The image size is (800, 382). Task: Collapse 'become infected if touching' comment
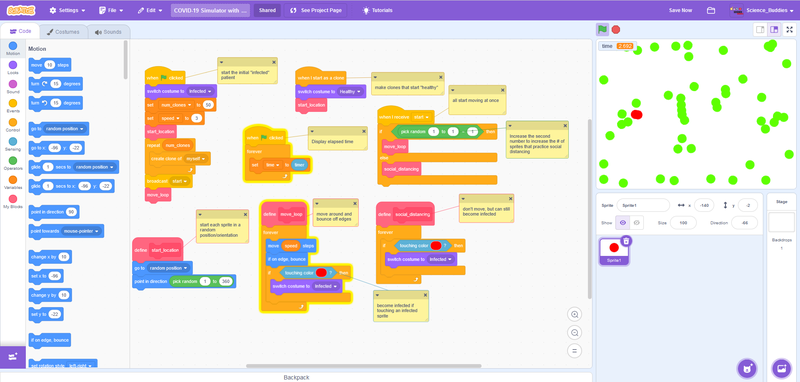click(x=378, y=295)
